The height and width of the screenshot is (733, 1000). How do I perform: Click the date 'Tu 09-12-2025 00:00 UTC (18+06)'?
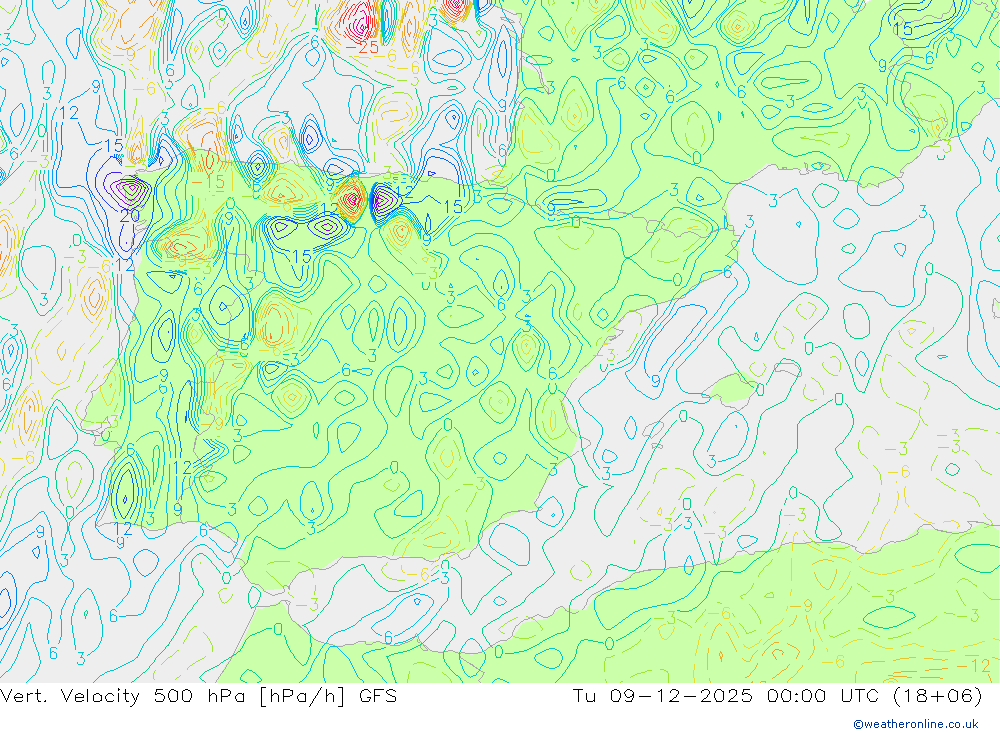point(777,695)
